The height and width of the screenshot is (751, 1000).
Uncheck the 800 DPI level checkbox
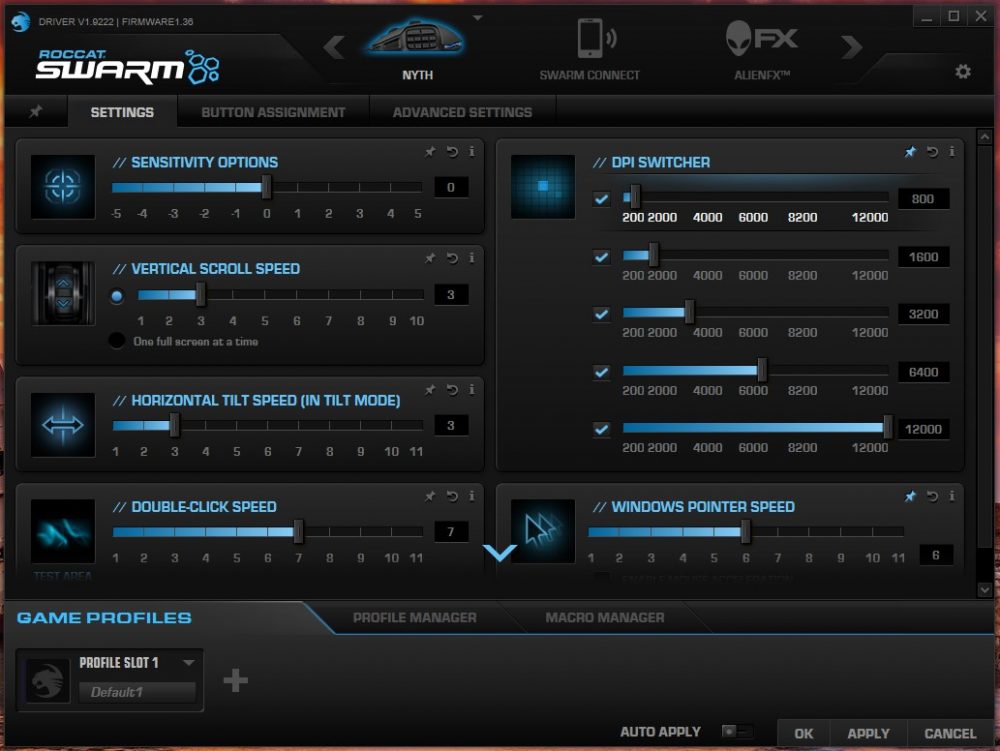[x=601, y=199]
